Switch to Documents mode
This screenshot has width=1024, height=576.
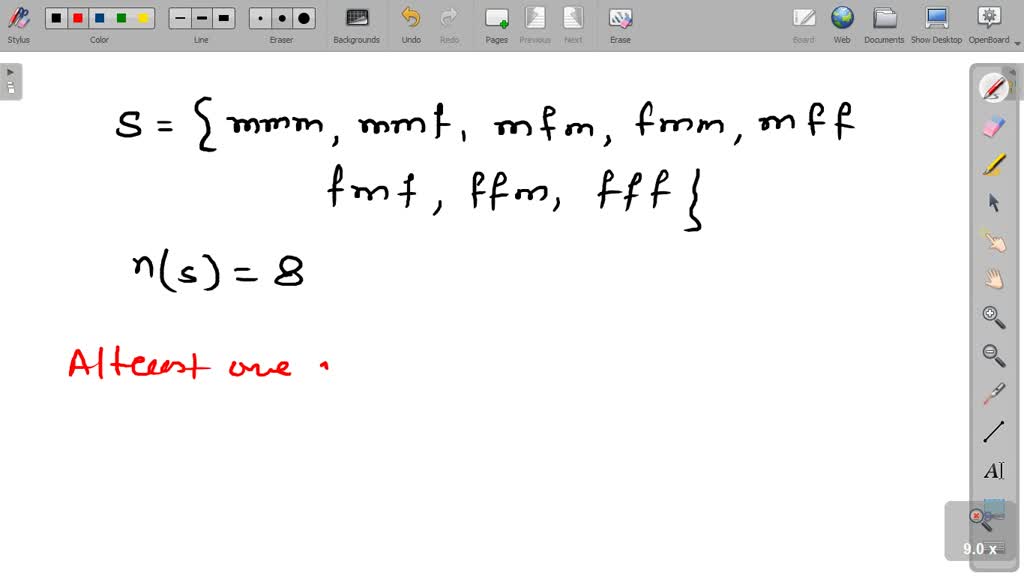(x=884, y=24)
